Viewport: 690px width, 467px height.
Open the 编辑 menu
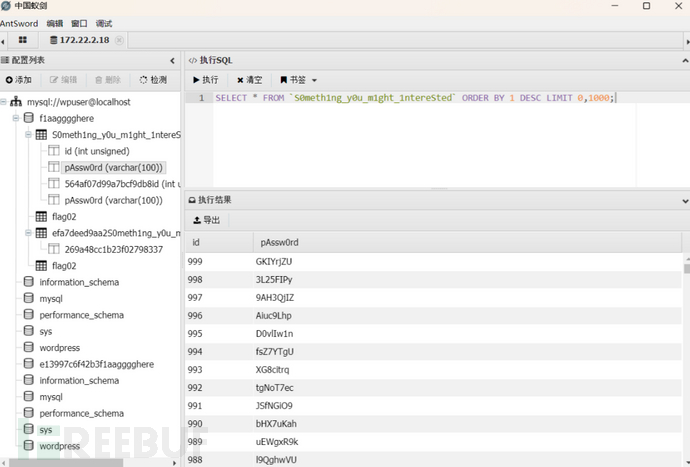pos(55,23)
